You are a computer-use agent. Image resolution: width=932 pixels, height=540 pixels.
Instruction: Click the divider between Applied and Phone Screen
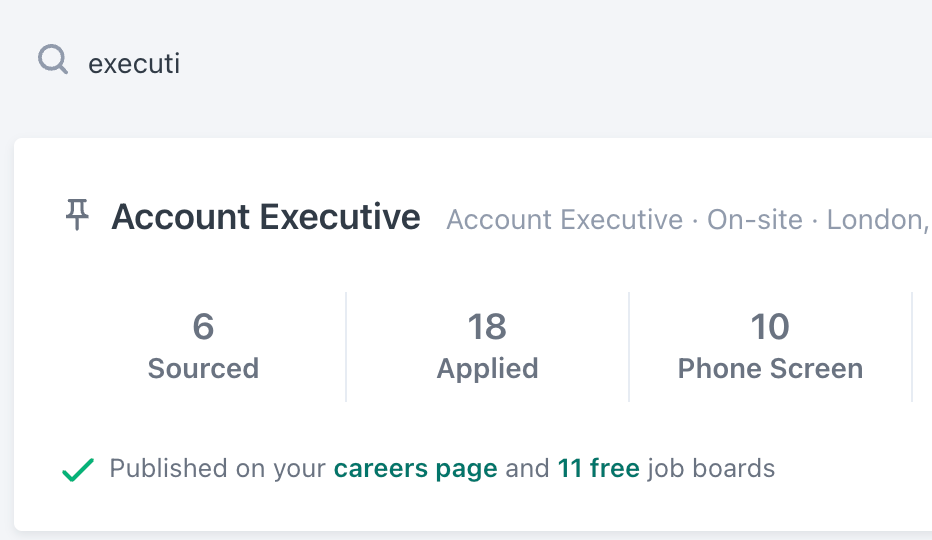(x=629, y=347)
